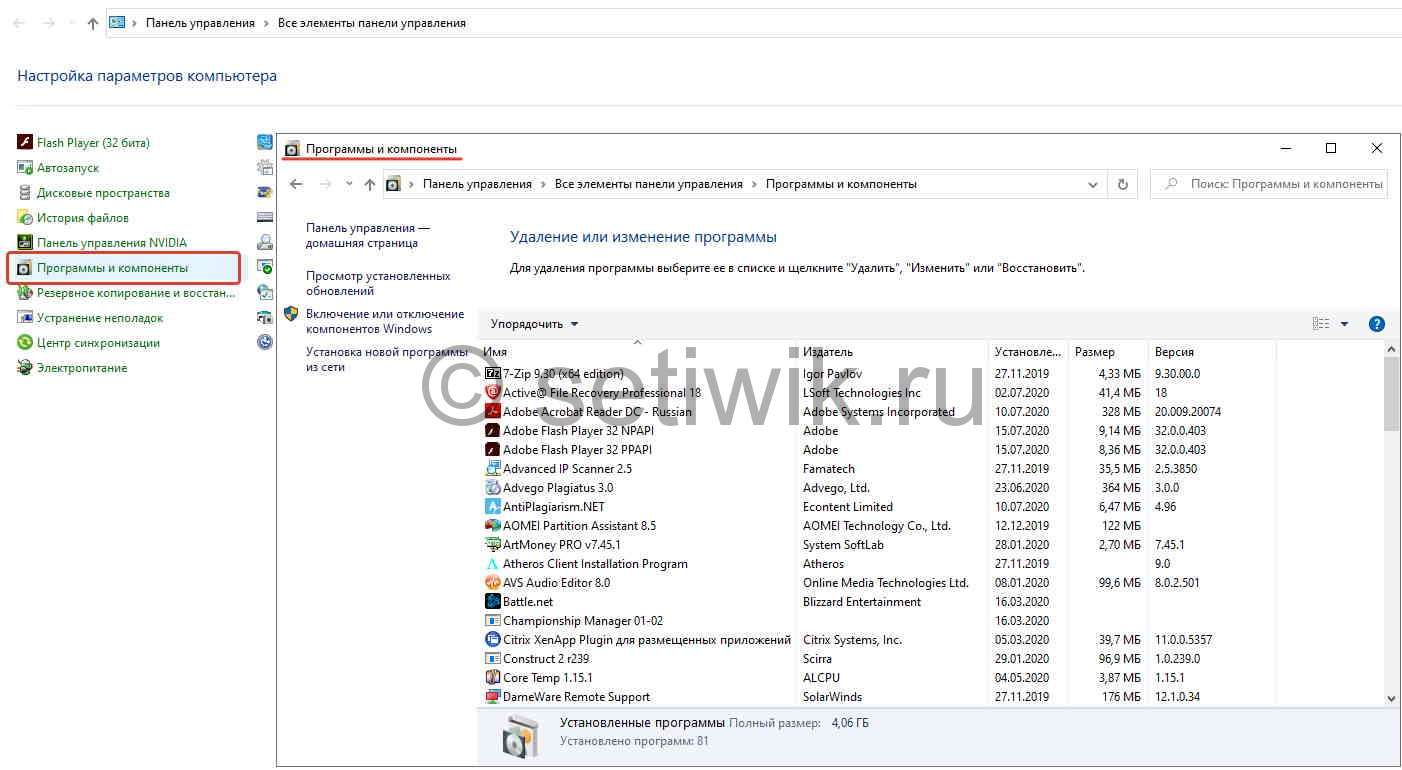Click the shield icon beside Включение или отключение компонентов
The image size is (1402, 770).
tap(291, 314)
